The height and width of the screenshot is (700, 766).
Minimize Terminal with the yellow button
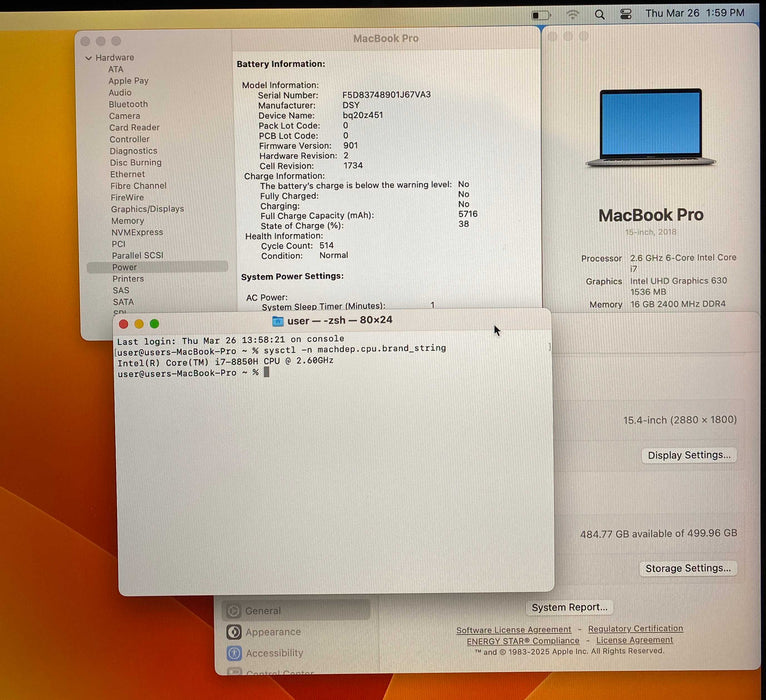click(x=139, y=324)
